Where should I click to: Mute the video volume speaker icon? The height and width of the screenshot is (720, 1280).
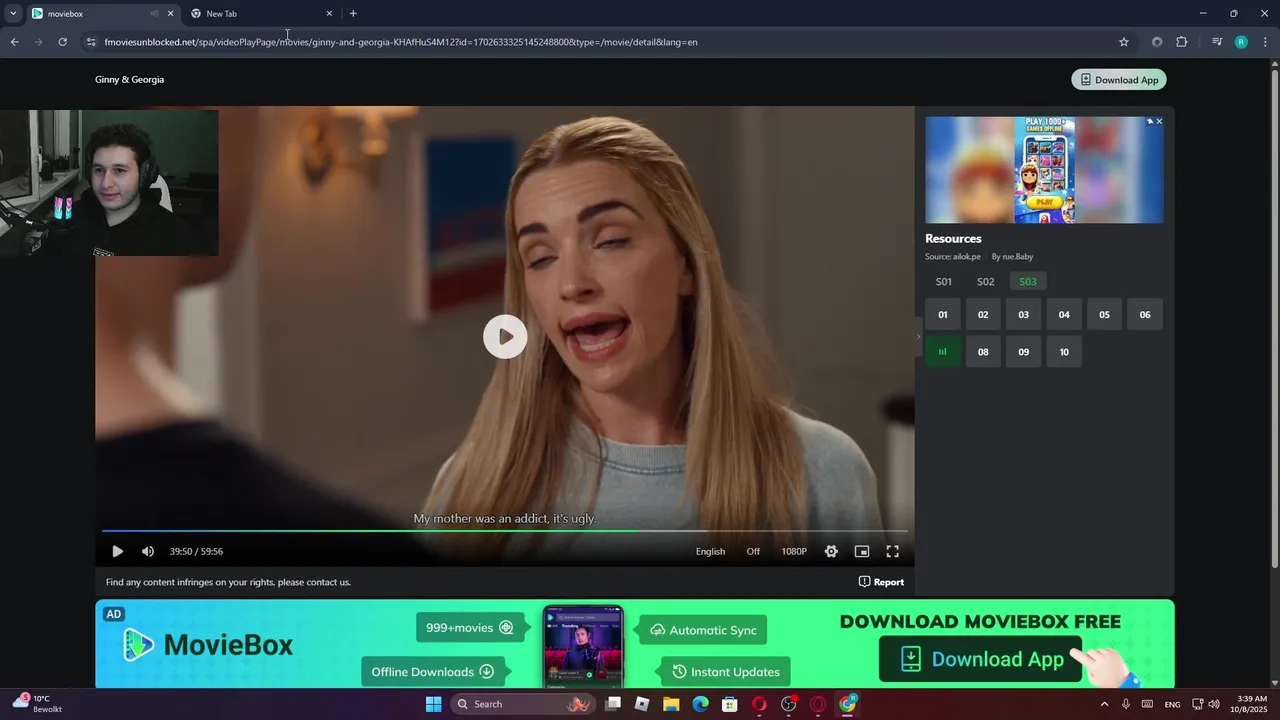click(x=148, y=551)
